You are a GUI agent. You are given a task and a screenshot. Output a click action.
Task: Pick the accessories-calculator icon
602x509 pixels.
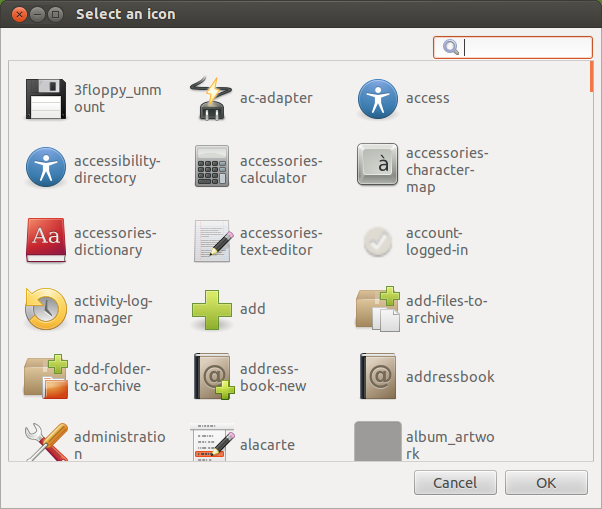click(x=212, y=166)
